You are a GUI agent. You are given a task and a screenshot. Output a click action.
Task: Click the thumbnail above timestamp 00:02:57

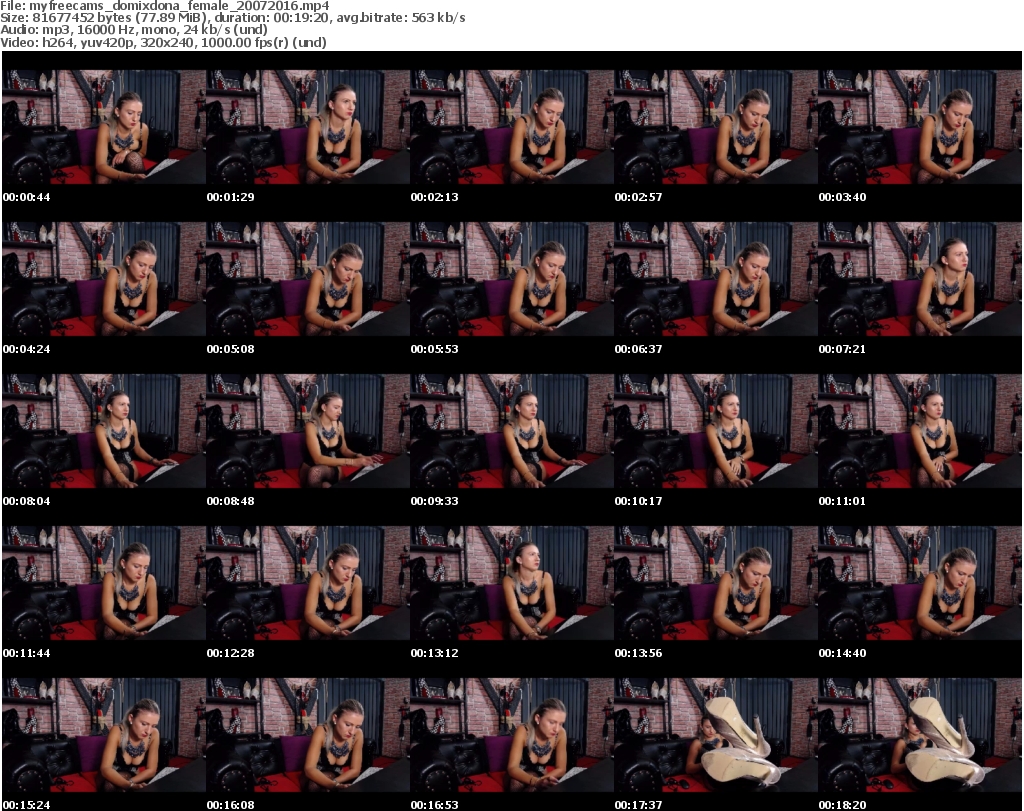tap(716, 127)
